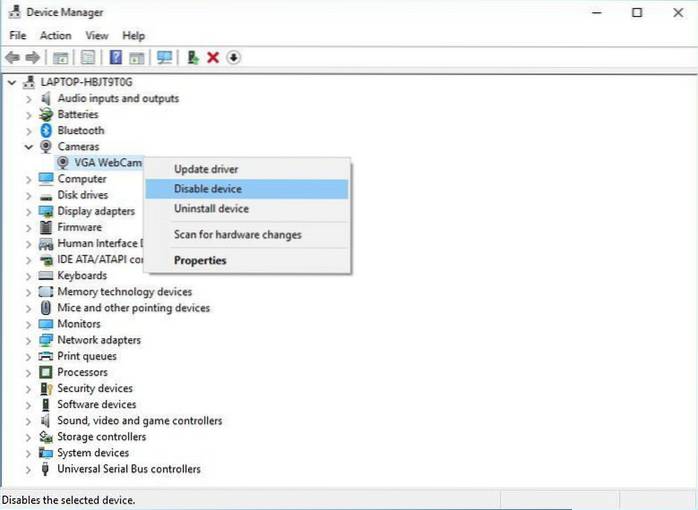Click the VGA WebCam device icon

coord(63,163)
